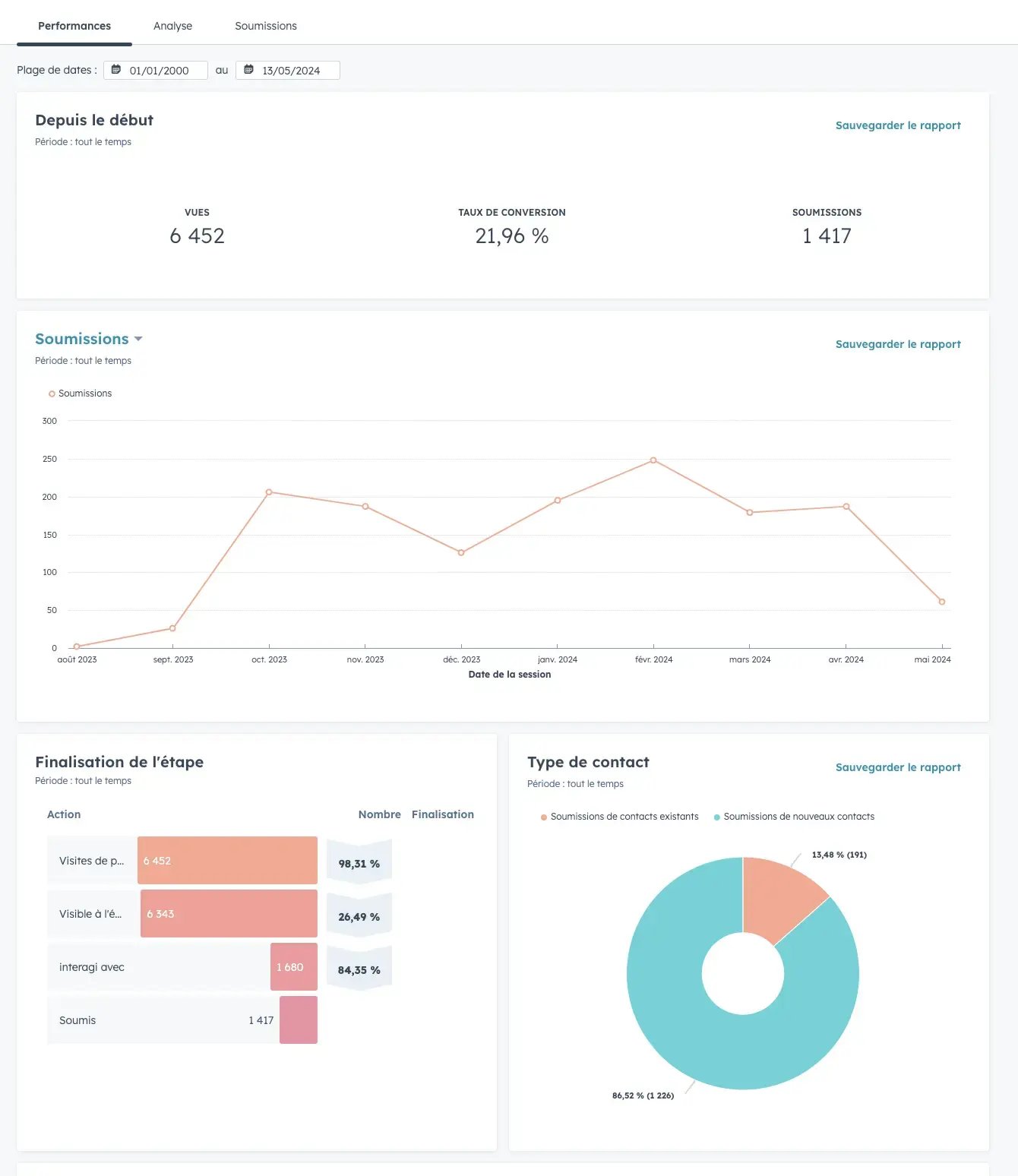Viewport: 1018px width, 1176px height.
Task: Click the avr. 2024 data point
Action: pyautogui.click(x=846, y=506)
